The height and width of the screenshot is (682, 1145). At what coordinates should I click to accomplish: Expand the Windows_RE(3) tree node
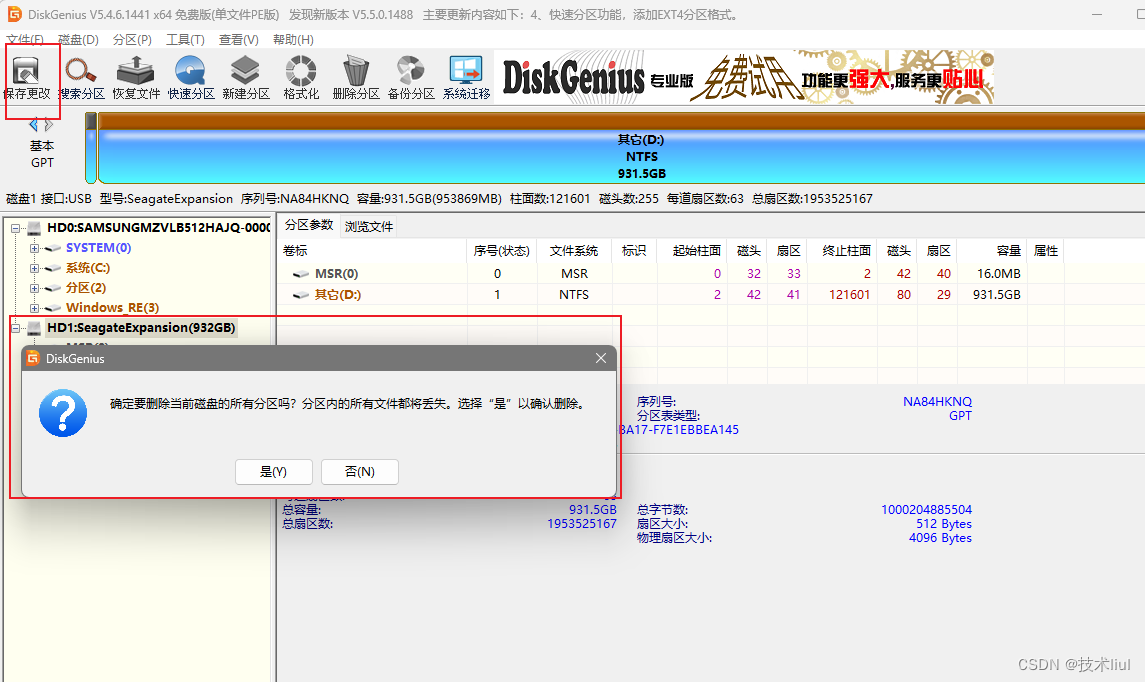point(34,308)
